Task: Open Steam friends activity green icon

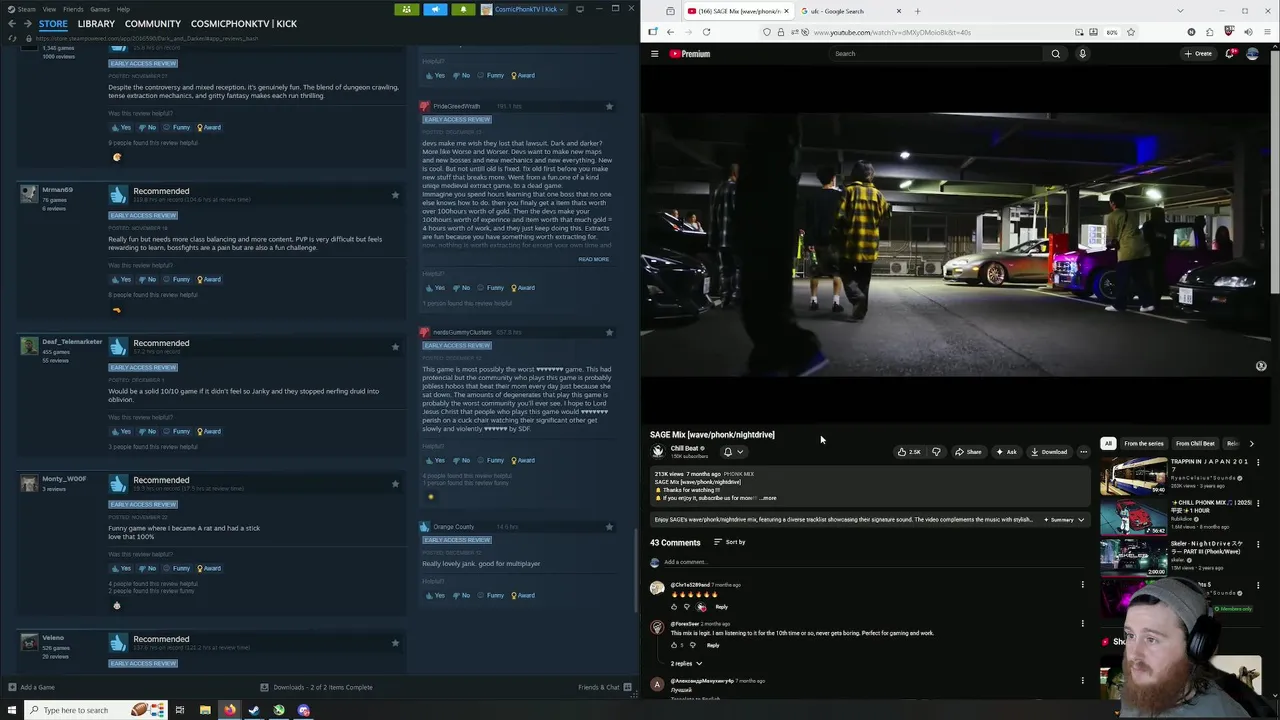Action: (406, 9)
